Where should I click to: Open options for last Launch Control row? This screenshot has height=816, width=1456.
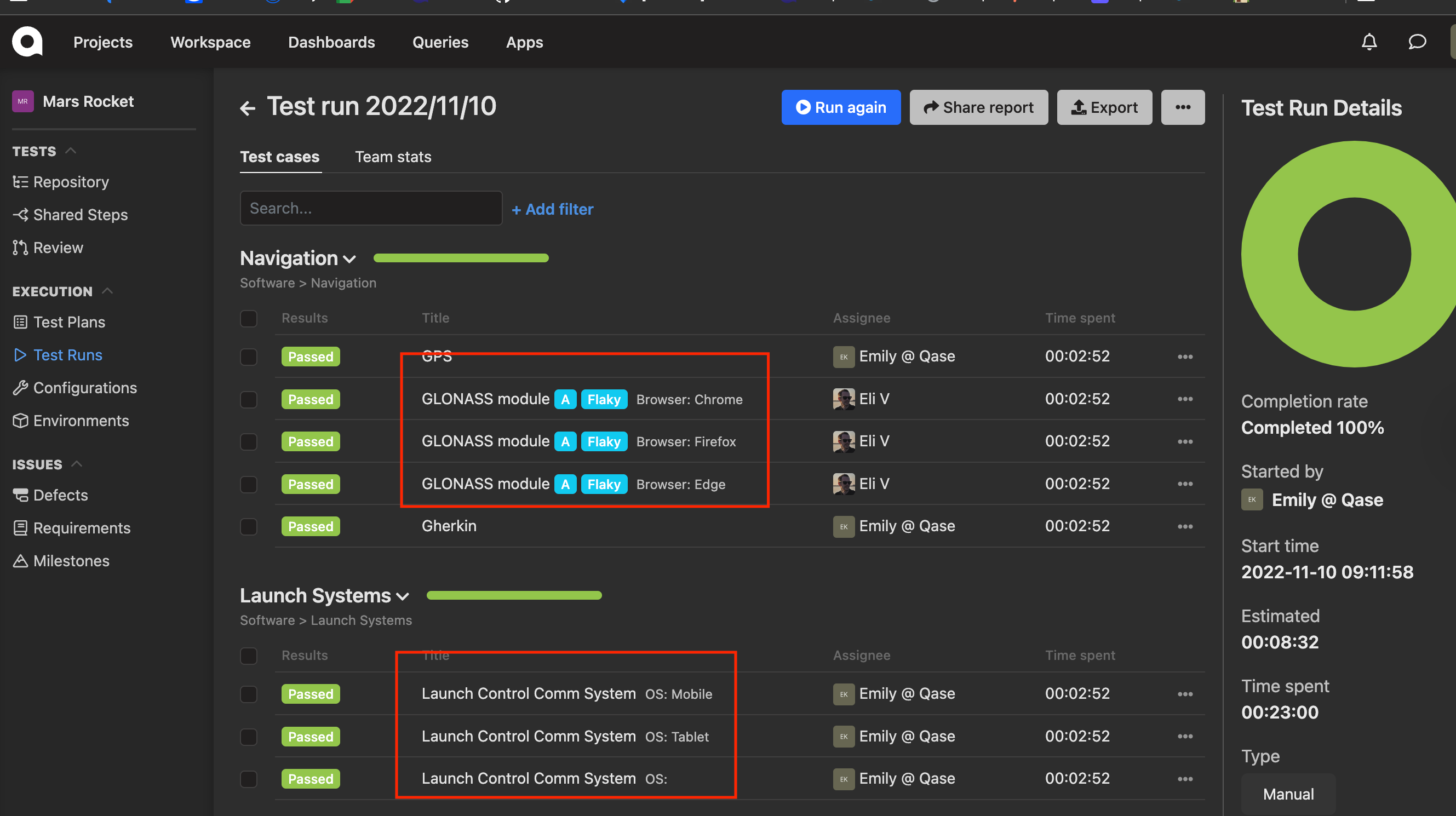point(1185,779)
